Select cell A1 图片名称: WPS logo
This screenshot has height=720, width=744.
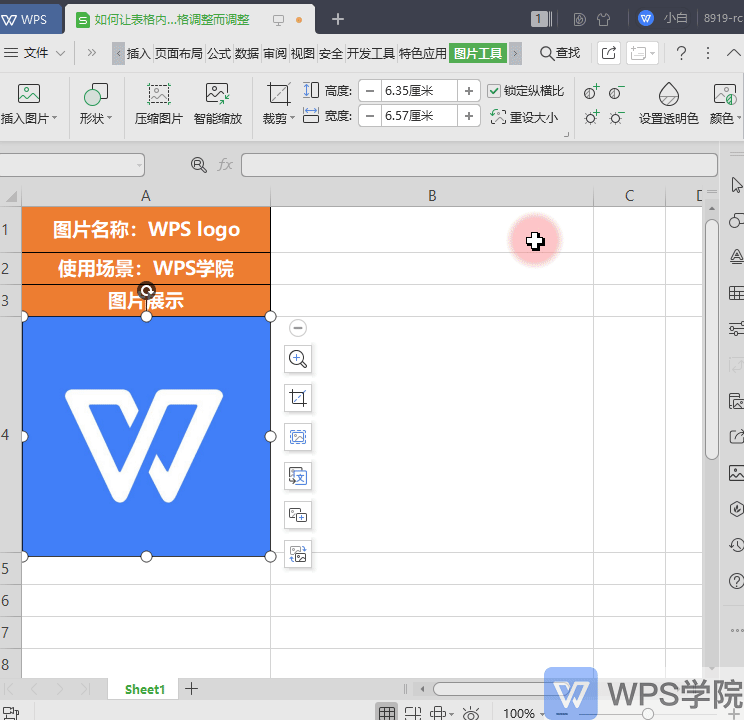pyautogui.click(x=146, y=229)
